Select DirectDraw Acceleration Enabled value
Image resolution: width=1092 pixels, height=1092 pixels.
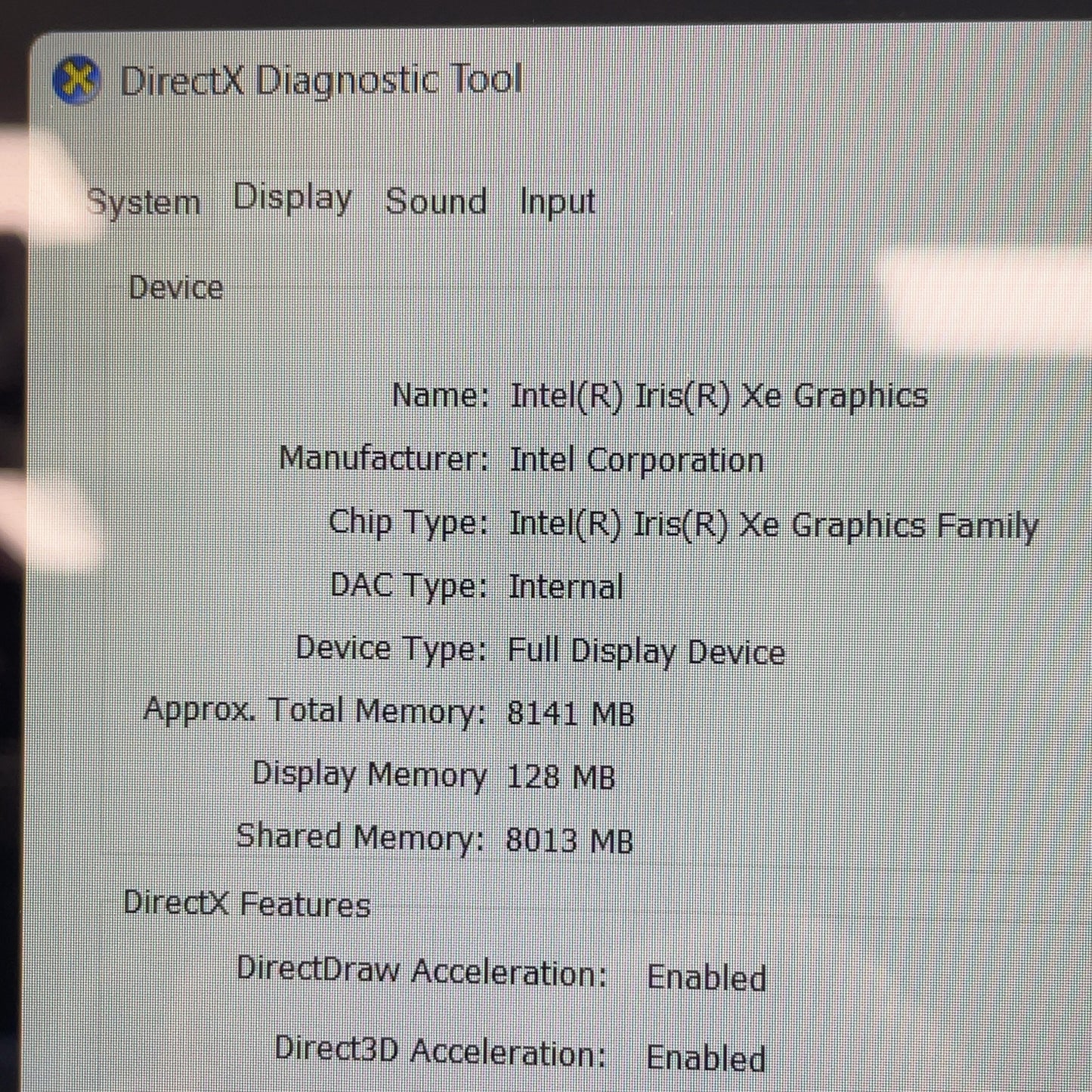[707, 977]
